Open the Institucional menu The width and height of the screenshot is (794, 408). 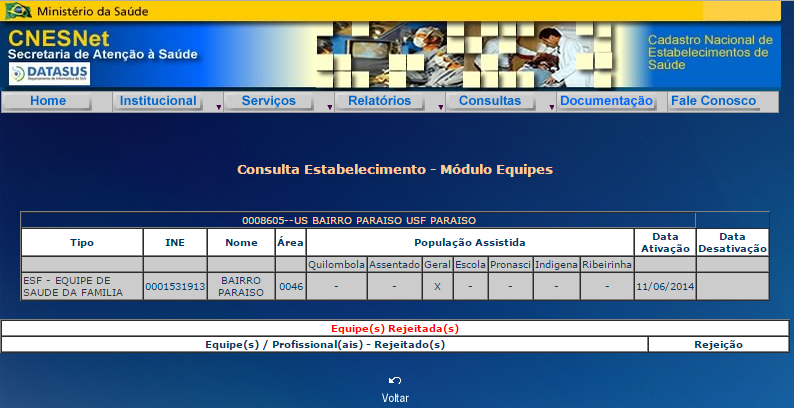pos(157,101)
